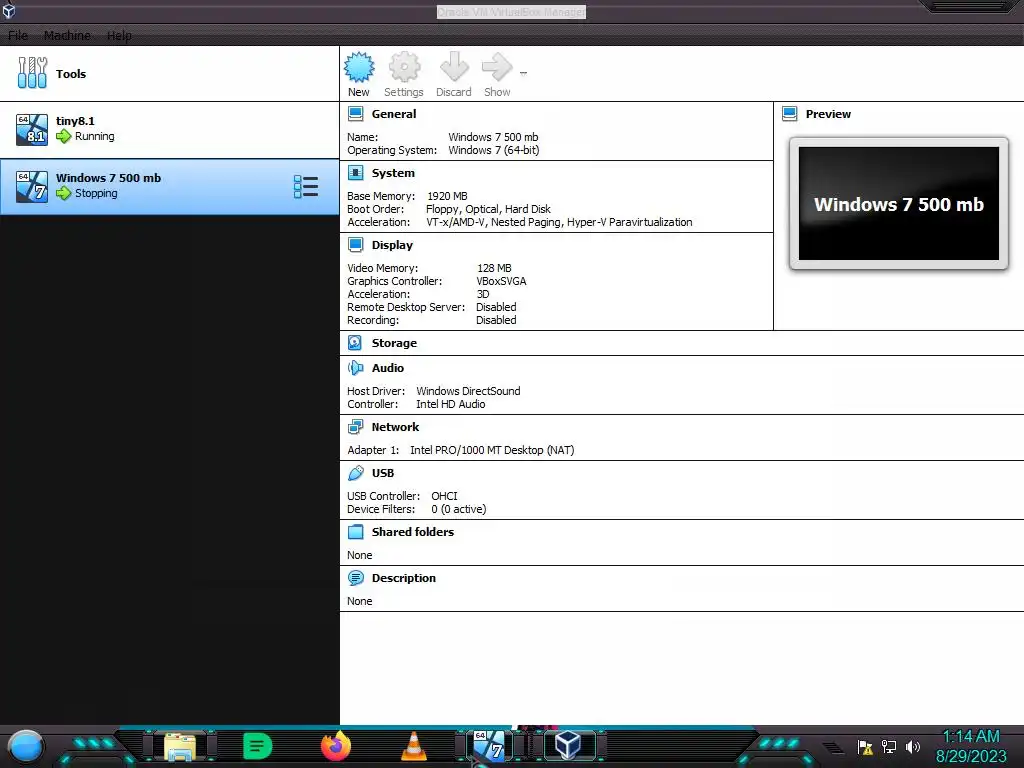Screen dimensions: 1024x768
Task: Click the Display section icon
Action: pyautogui.click(x=355, y=245)
